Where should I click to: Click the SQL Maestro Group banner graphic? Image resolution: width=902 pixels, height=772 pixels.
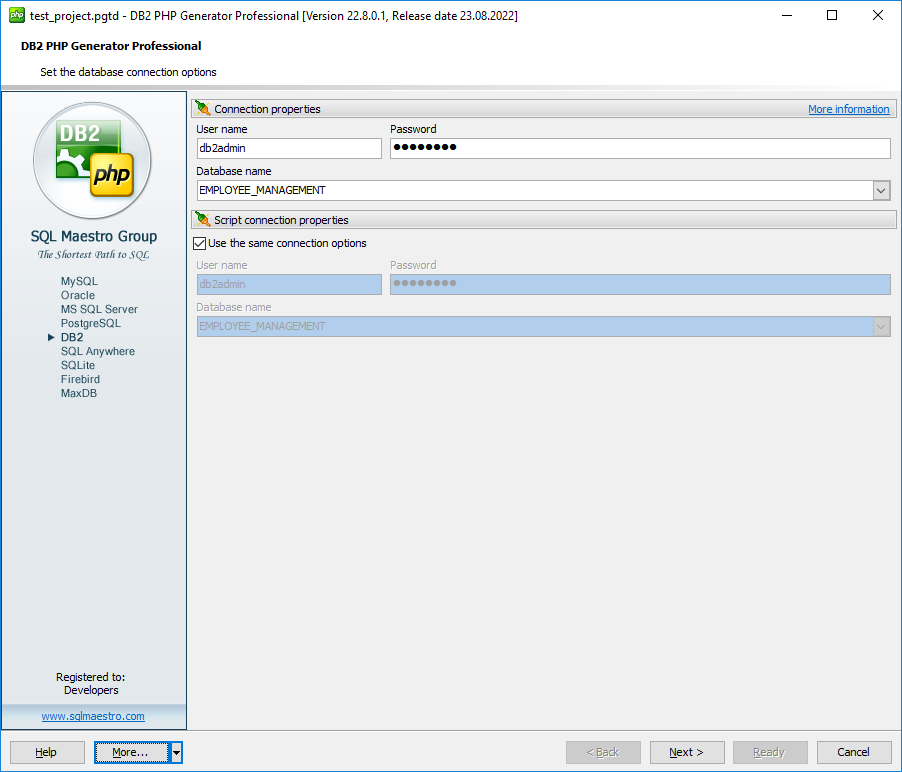[x=92, y=236]
